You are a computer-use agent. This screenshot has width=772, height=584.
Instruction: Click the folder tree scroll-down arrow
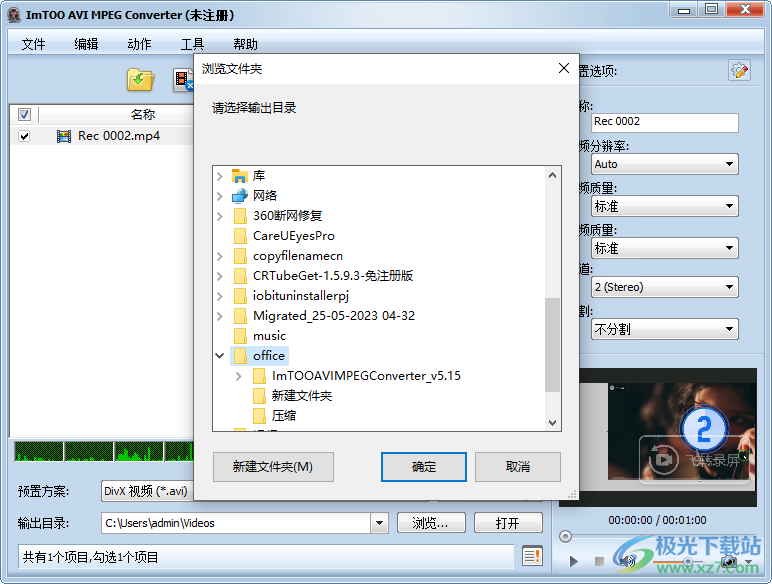click(x=552, y=422)
